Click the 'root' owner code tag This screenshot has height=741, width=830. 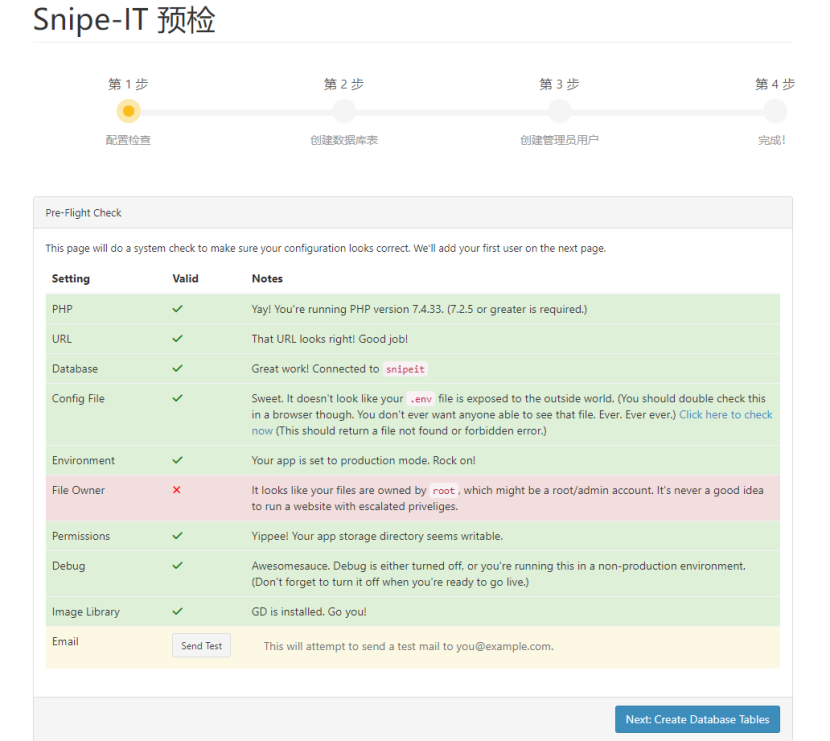pyautogui.click(x=444, y=491)
